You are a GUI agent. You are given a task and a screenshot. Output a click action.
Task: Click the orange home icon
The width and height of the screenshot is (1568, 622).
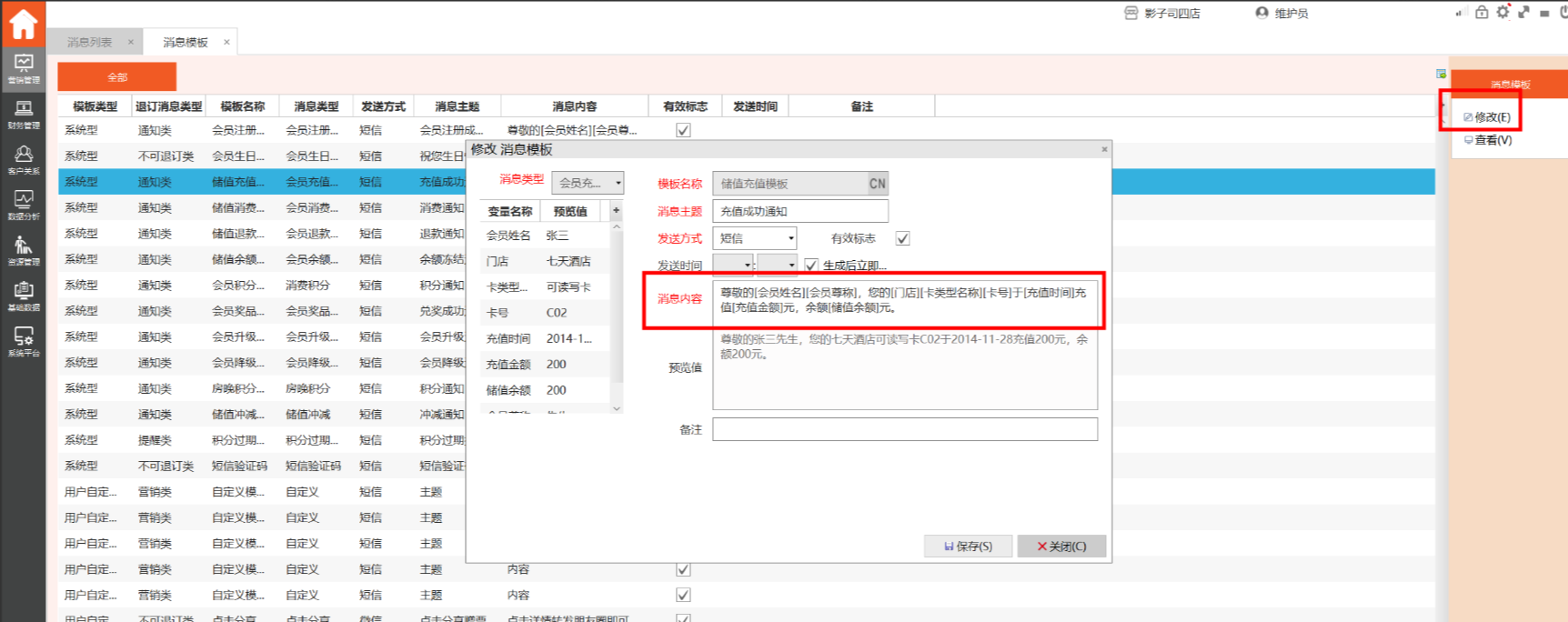[x=23, y=23]
